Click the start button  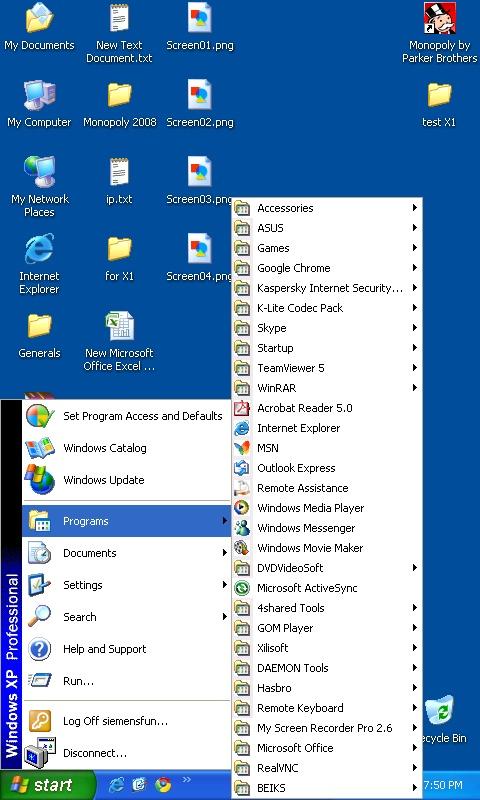pos(48,785)
